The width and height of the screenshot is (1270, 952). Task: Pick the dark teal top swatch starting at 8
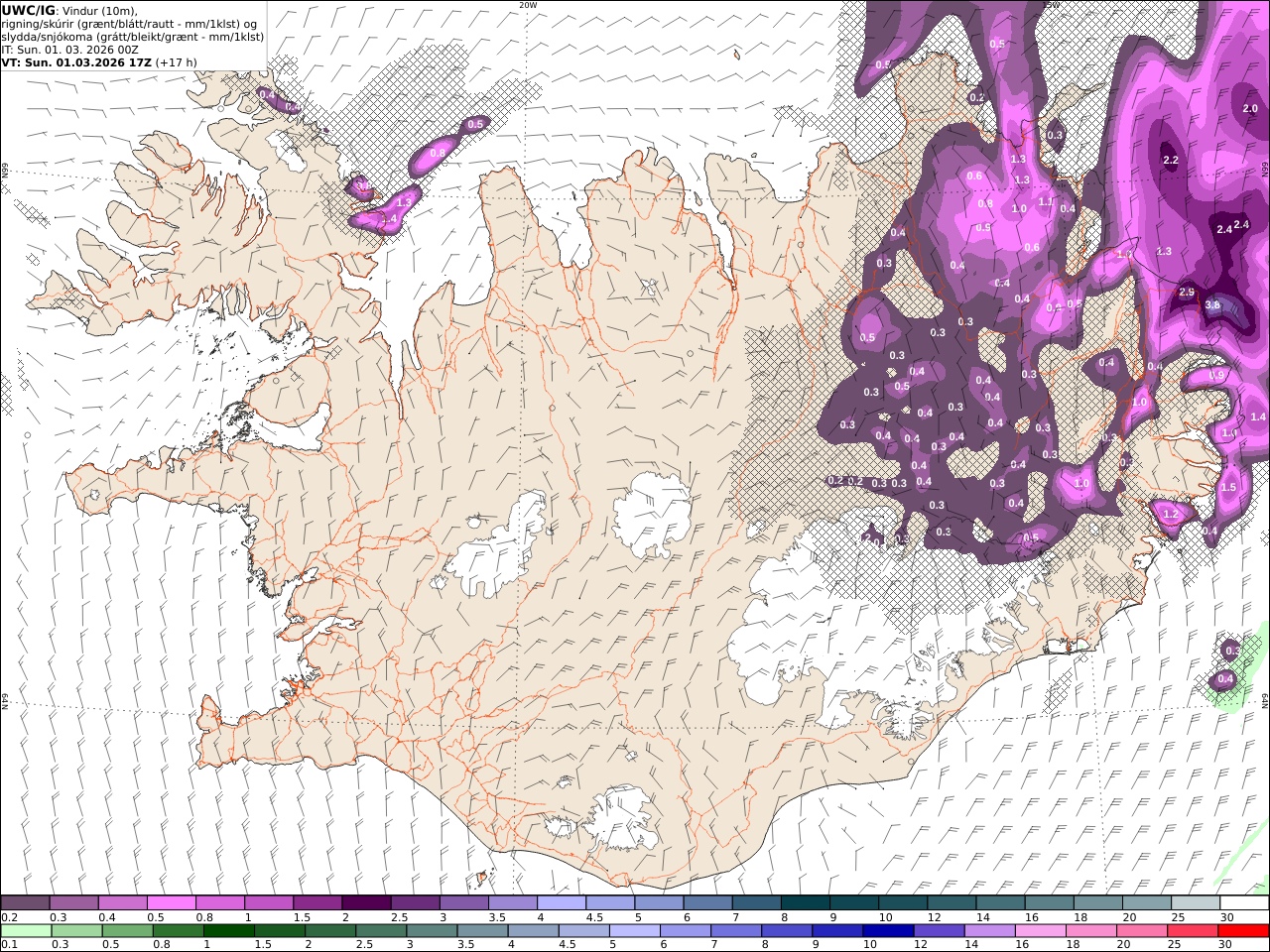[806, 903]
